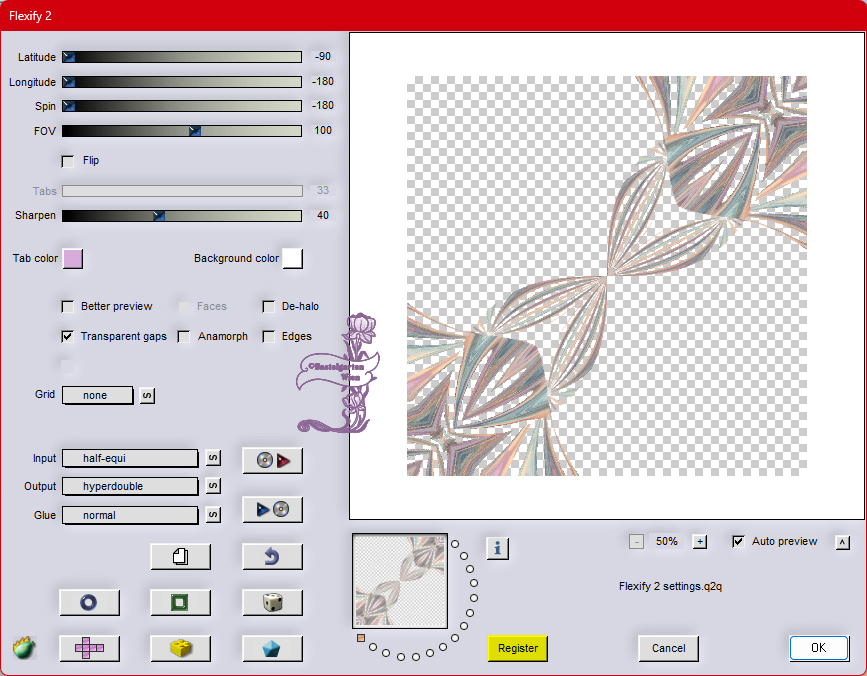Open the Grid none dropdown
The image size is (867, 676).
(x=97, y=395)
